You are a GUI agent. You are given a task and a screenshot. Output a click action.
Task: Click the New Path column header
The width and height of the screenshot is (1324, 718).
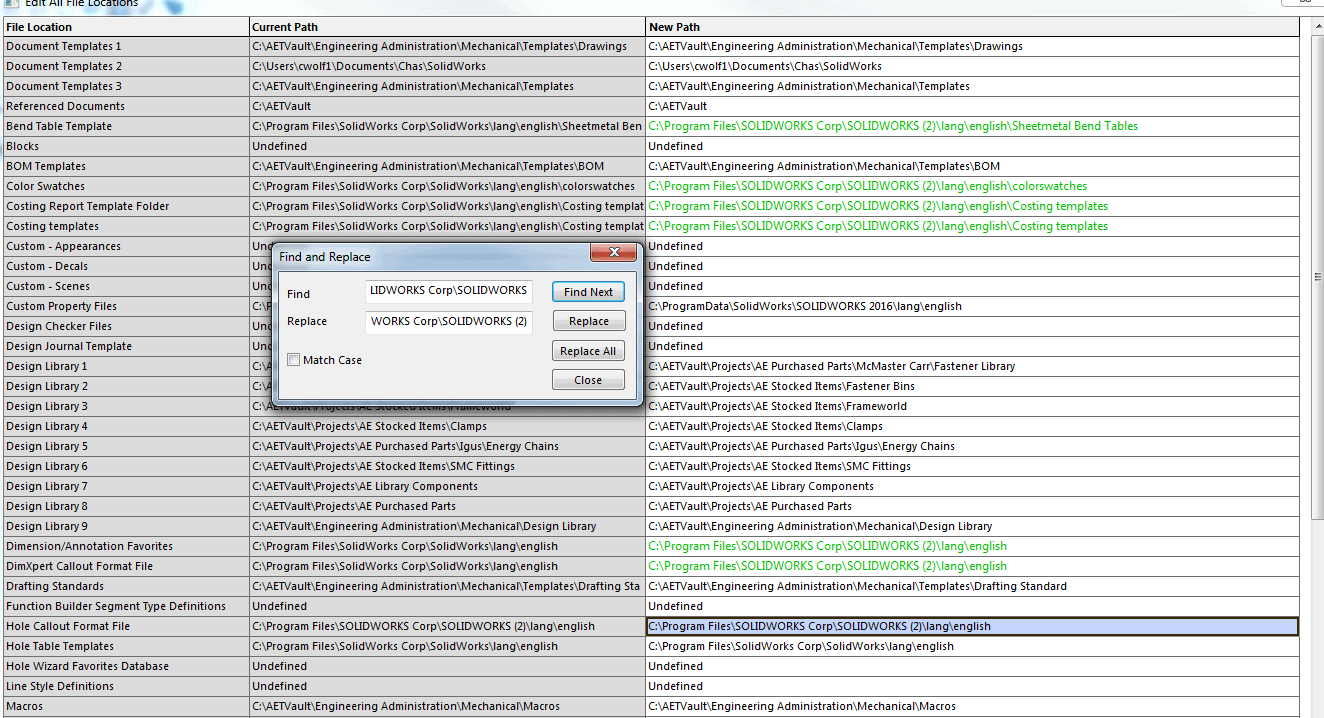(972, 27)
